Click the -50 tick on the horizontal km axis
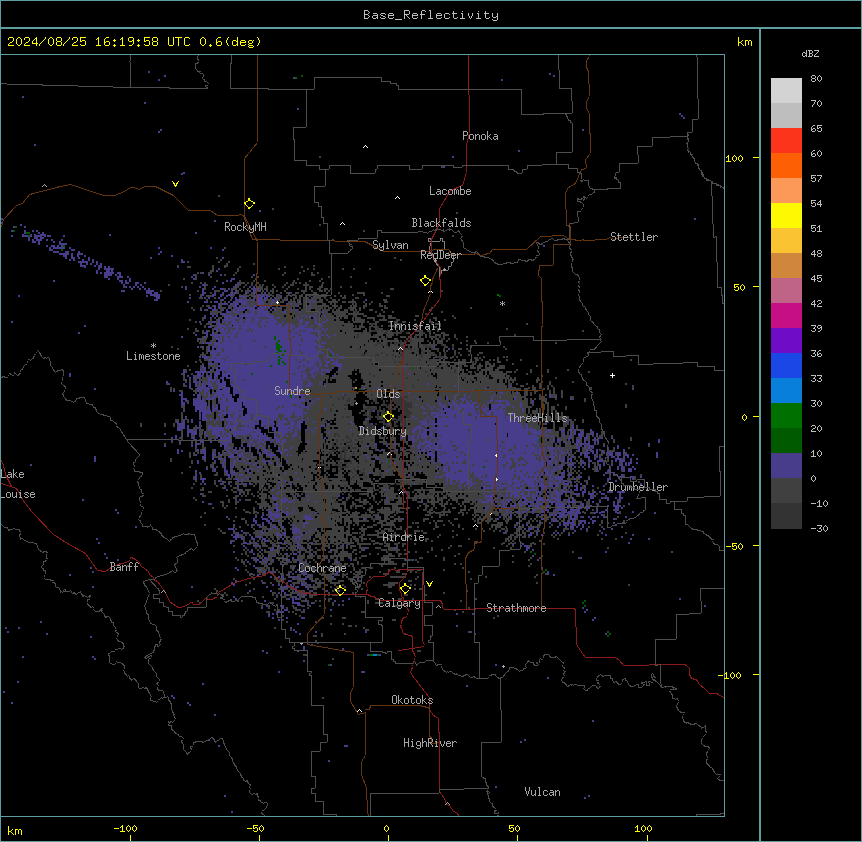 (255, 828)
